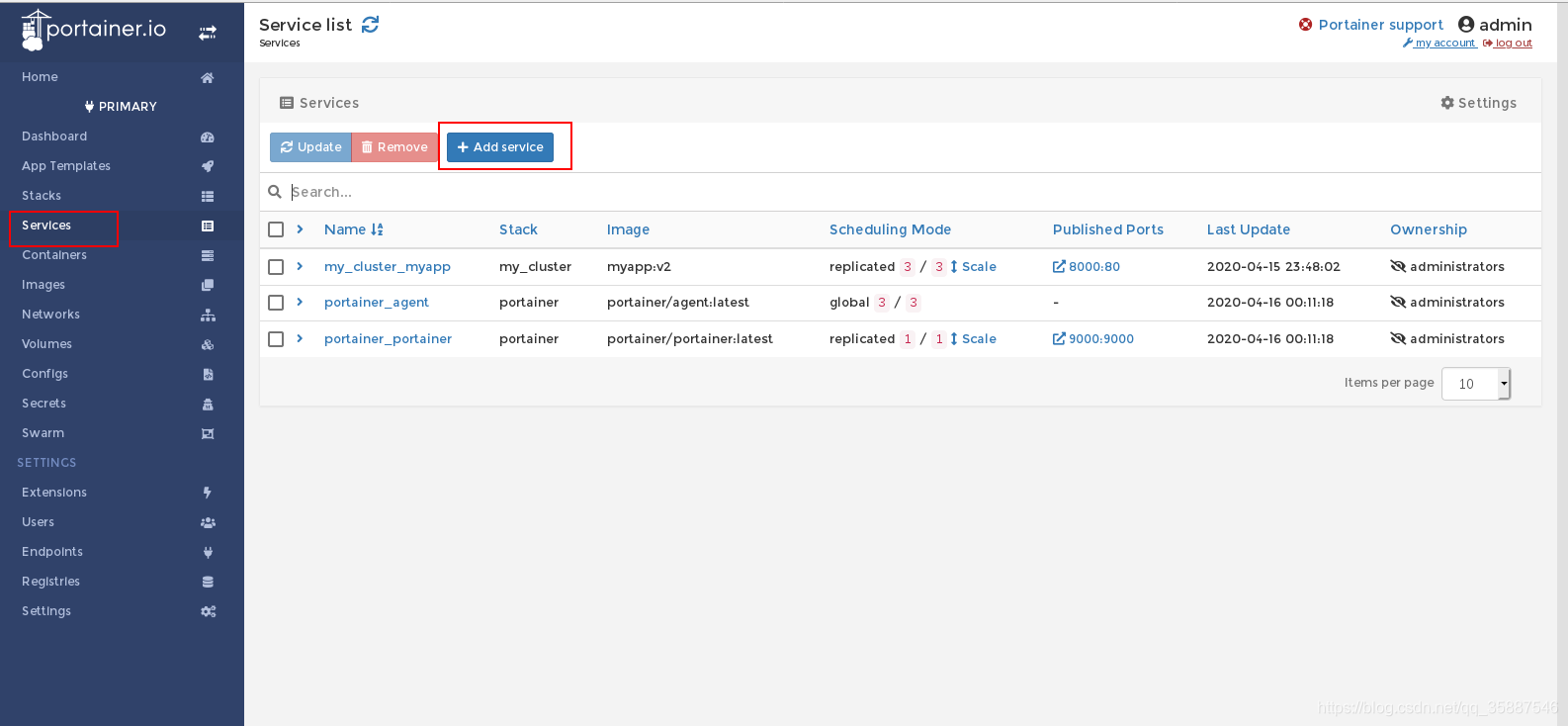Check the portainer_portainer row checkbox
1568x726 pixels.
pyautogui.click(x=276, y=339)
